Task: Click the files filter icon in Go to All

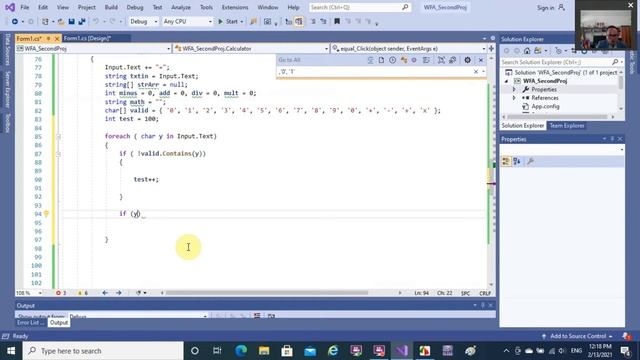Action: [381, 60]
